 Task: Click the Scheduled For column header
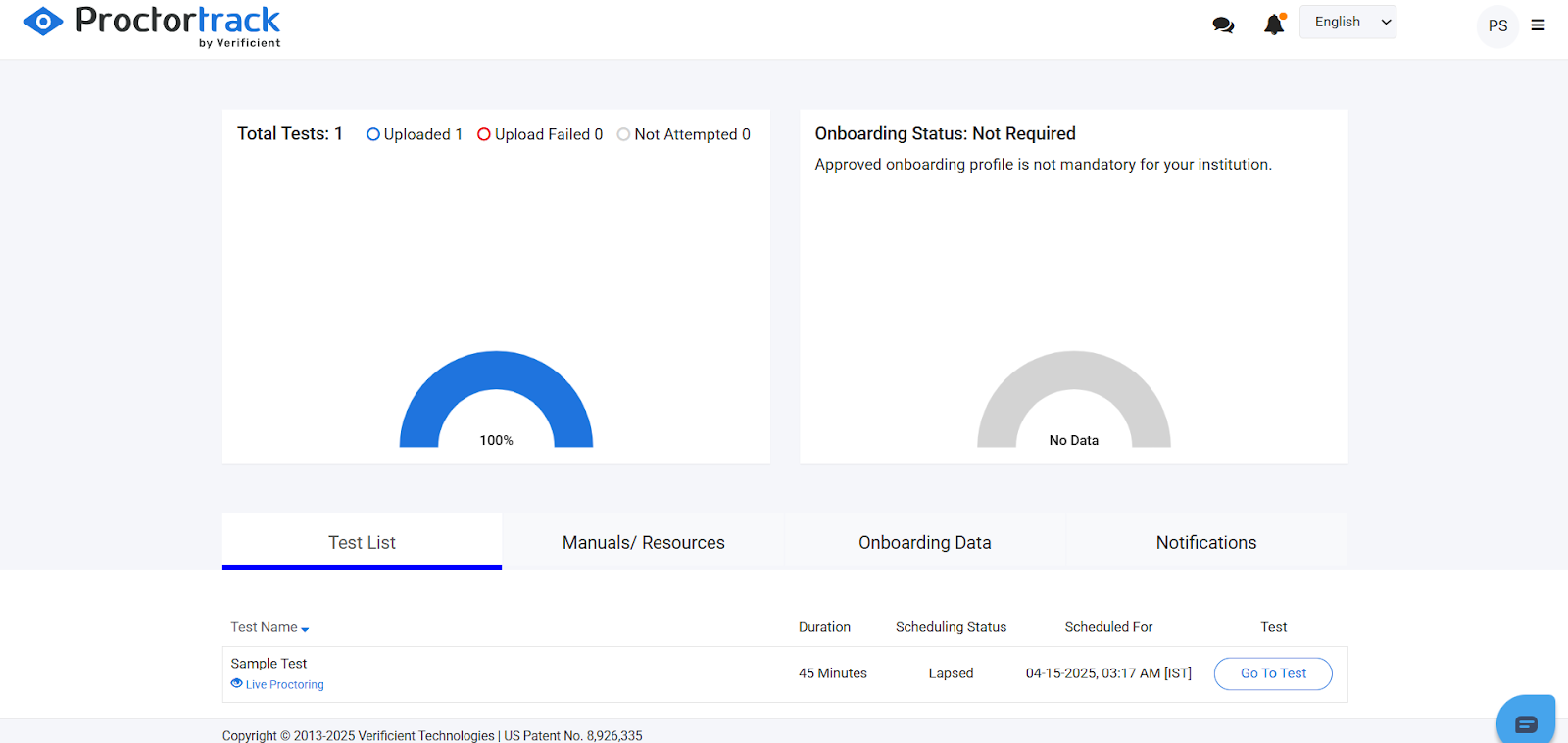1108,627
